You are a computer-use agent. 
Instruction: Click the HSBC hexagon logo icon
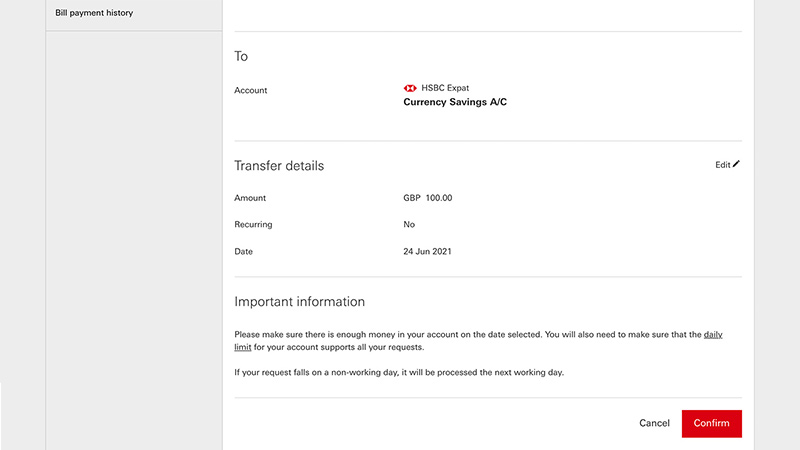click(x=410, y=88)
